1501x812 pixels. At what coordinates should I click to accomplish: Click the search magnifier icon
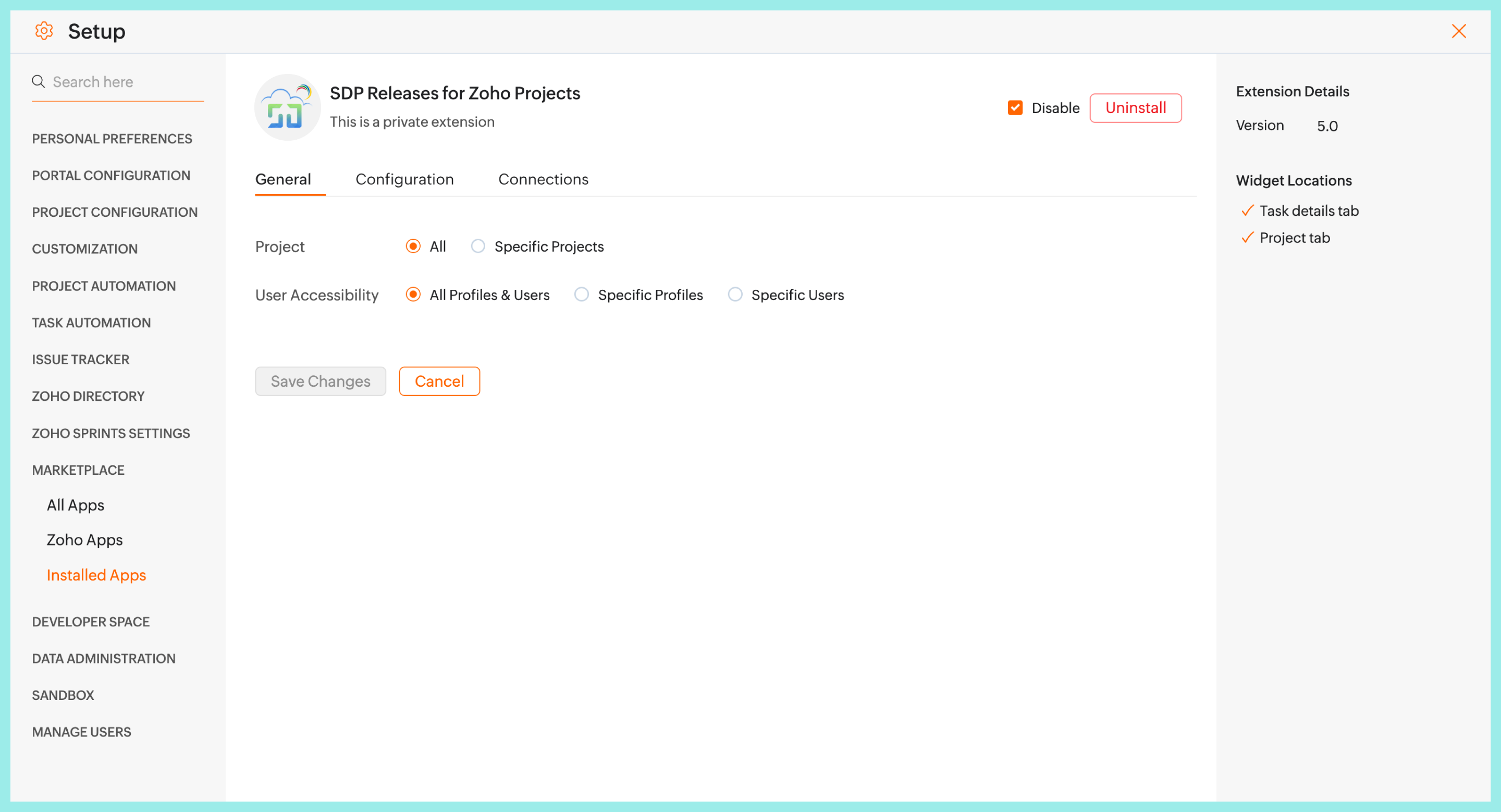coord(39,81)
